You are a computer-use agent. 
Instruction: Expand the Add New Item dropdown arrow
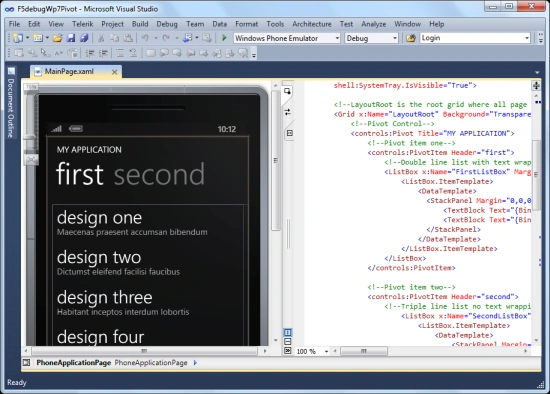[x=47, y=38]
